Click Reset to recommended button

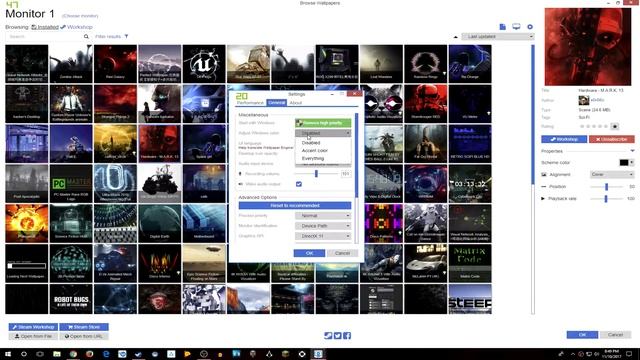pos(295,205)
